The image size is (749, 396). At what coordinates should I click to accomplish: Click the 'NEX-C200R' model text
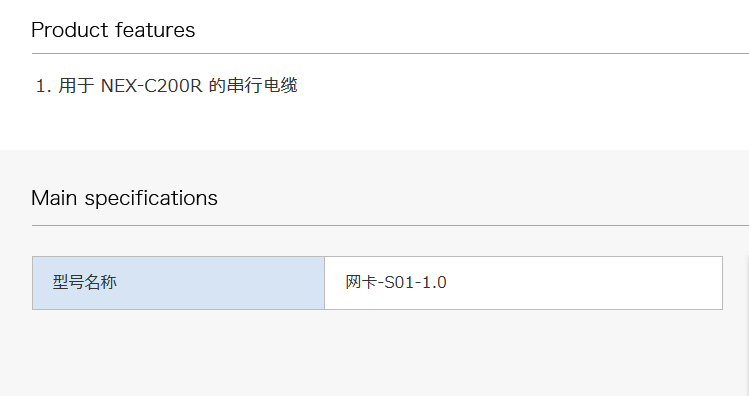151,86
